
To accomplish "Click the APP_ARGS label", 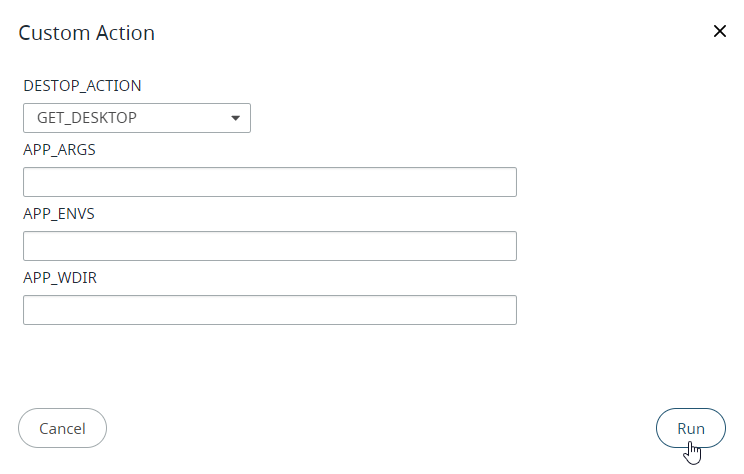I will (x=59, y=150).
